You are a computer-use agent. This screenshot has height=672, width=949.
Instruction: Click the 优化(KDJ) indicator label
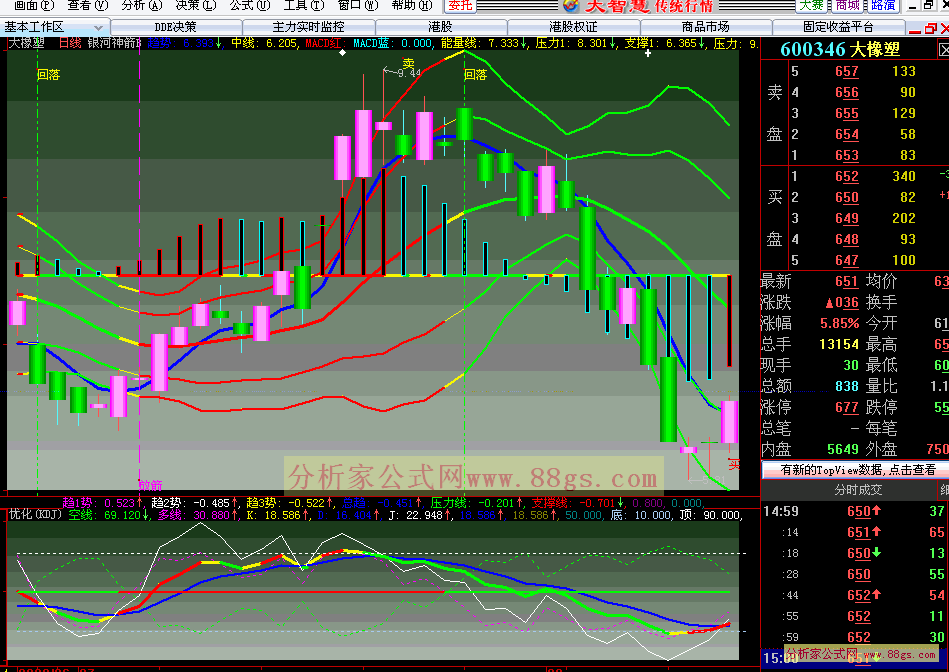click(34, 515)
